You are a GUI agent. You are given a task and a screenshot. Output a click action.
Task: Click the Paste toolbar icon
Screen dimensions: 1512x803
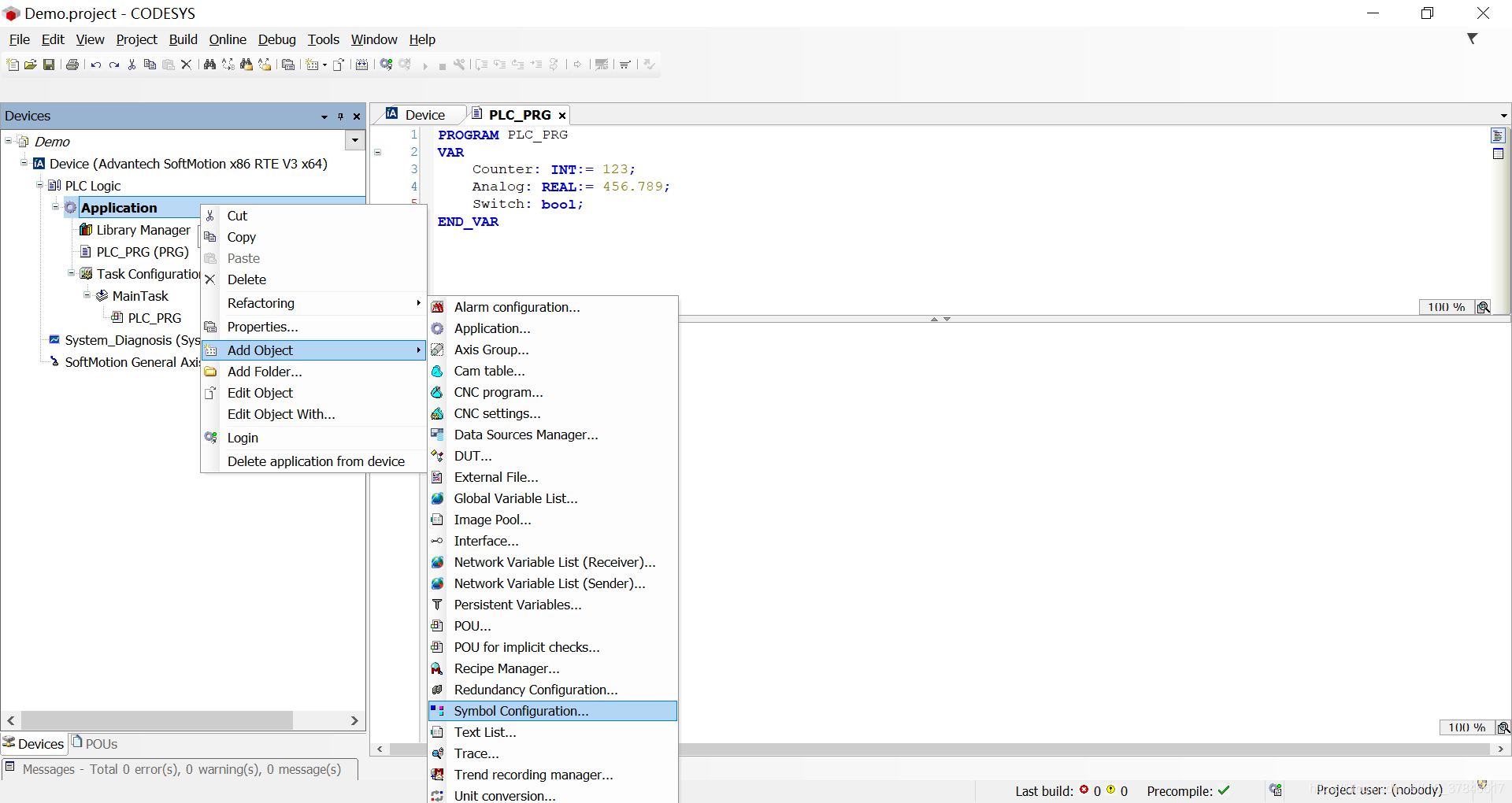[x=168, y=65]
